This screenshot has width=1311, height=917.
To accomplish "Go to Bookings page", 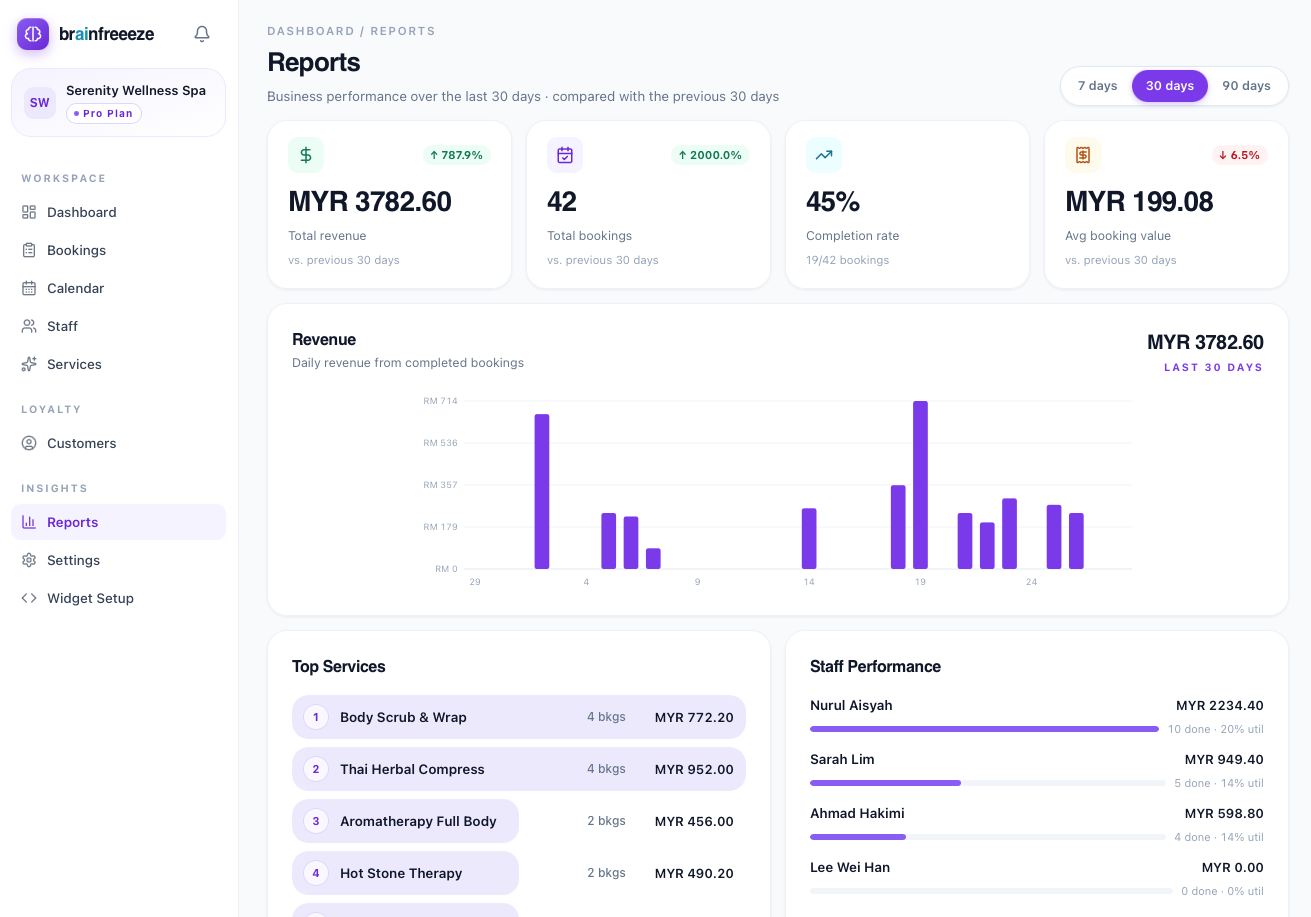I will [x=118, y=250].
